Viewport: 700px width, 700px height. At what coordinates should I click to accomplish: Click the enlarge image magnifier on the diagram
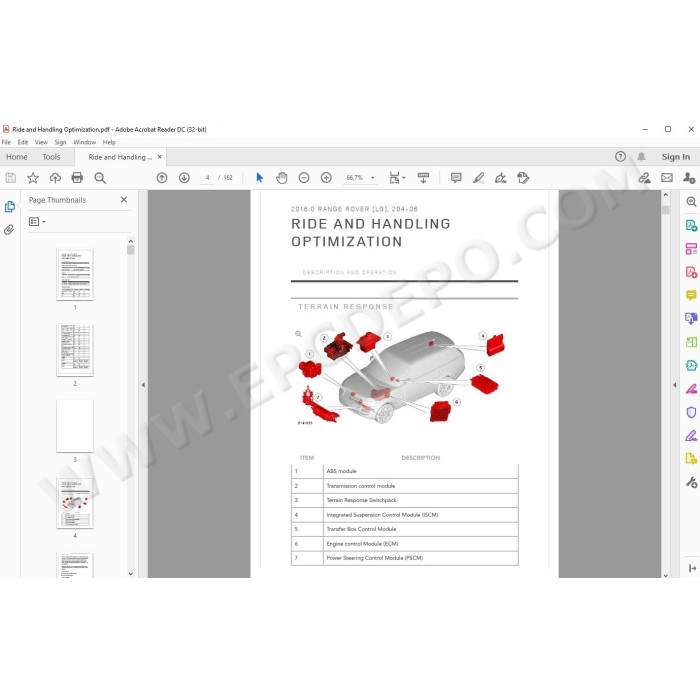click(x=298, y=334)
